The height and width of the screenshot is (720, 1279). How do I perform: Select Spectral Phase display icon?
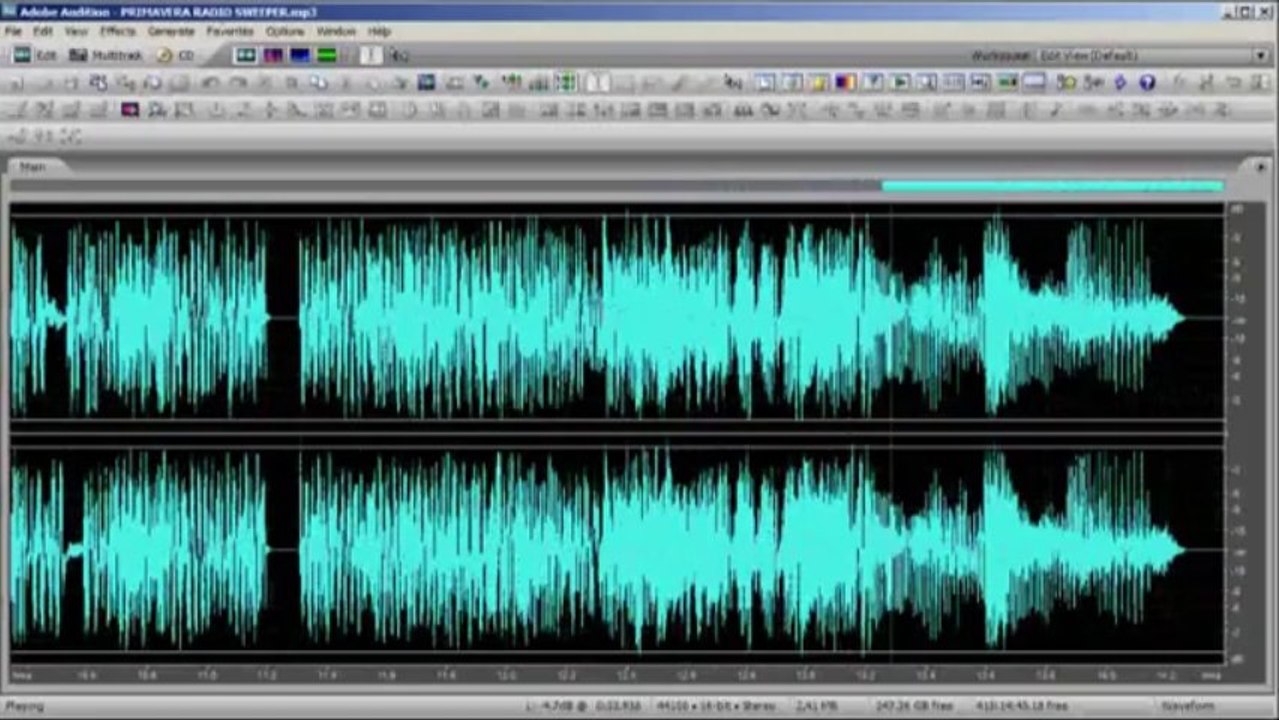pos(326,56)
